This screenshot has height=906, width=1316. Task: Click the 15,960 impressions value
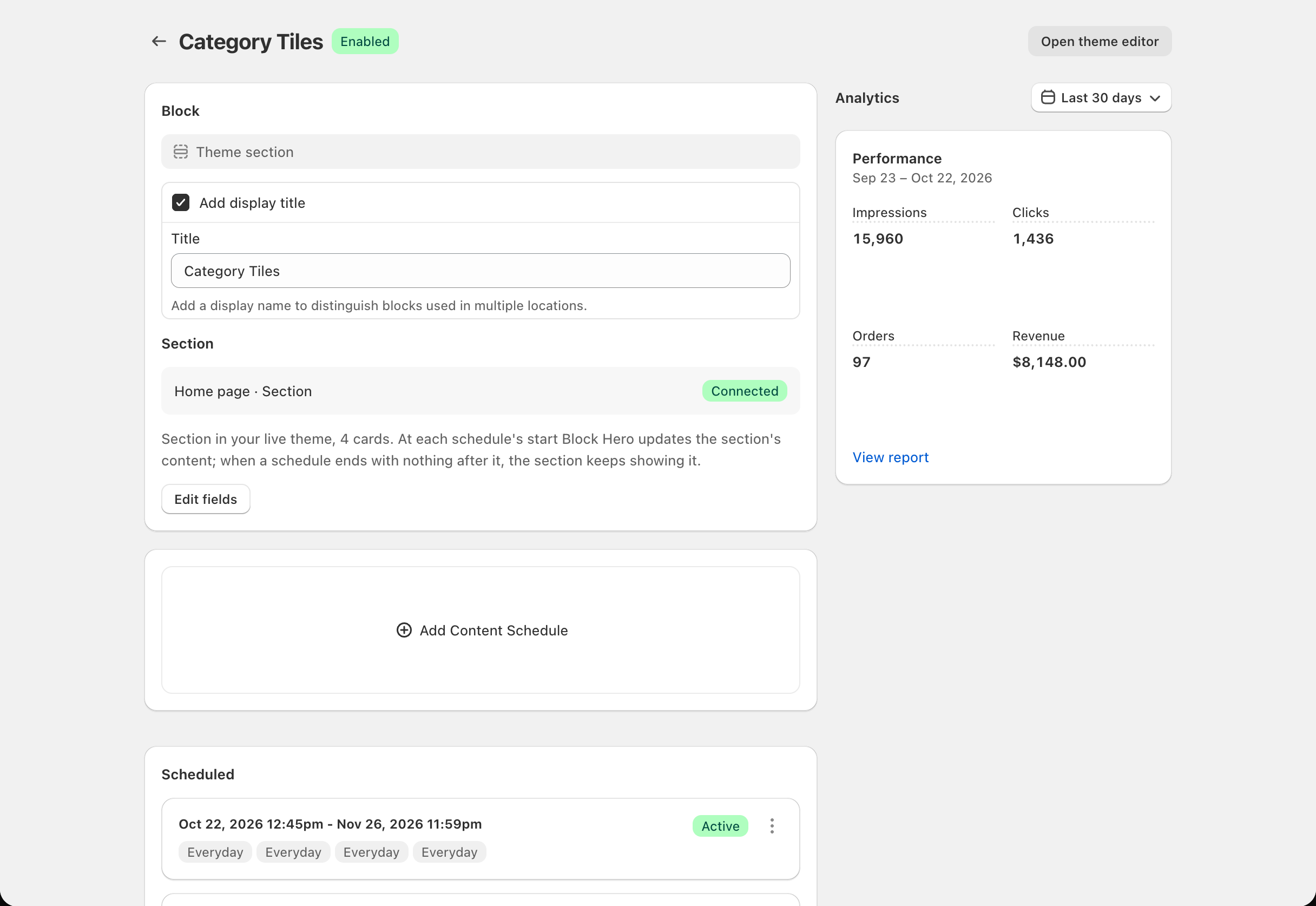(x=878, y=239)
